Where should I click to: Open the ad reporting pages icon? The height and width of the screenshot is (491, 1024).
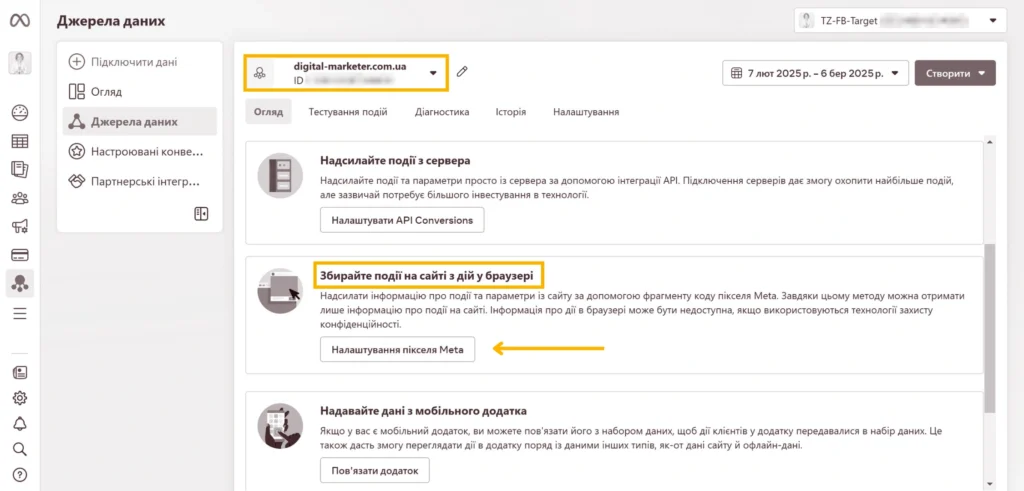point(20,169)
